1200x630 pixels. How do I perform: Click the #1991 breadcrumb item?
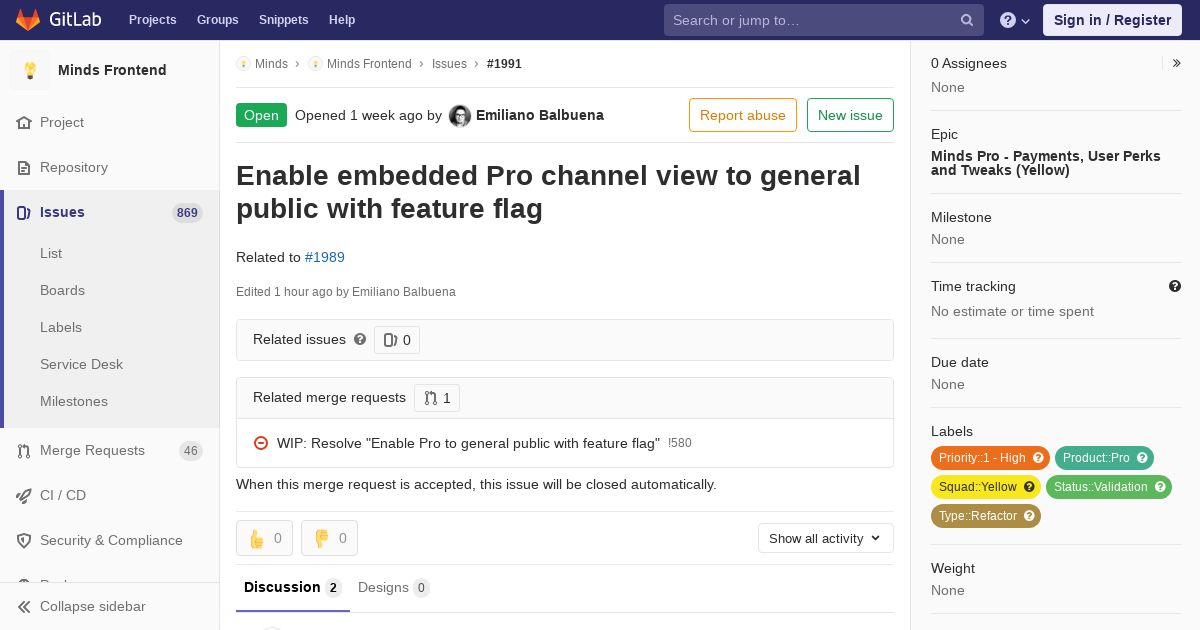[504, 63]
